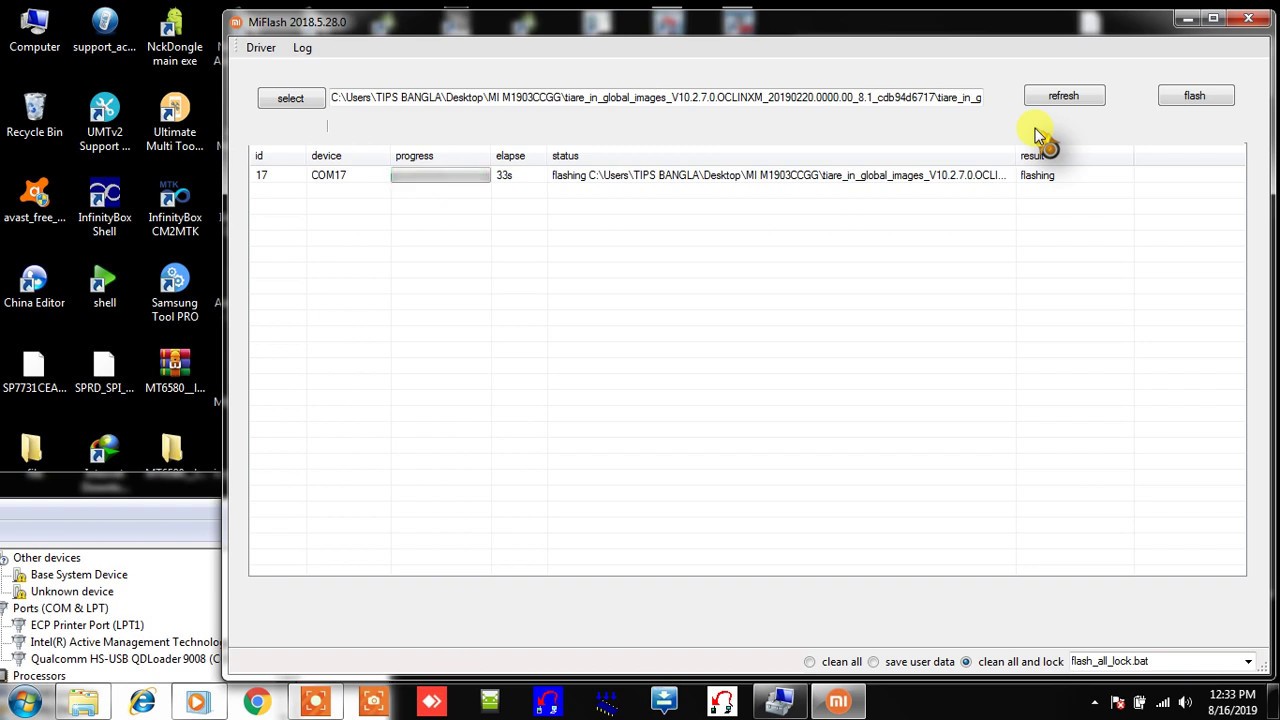This screenshot has width=1280, height=720.
Task: Click the firmware path input field
Action: click(x=656, y=97)
